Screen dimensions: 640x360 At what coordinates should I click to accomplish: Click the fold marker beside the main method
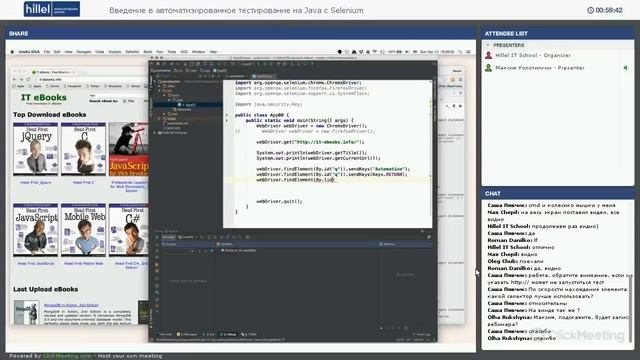pos(227,120)
